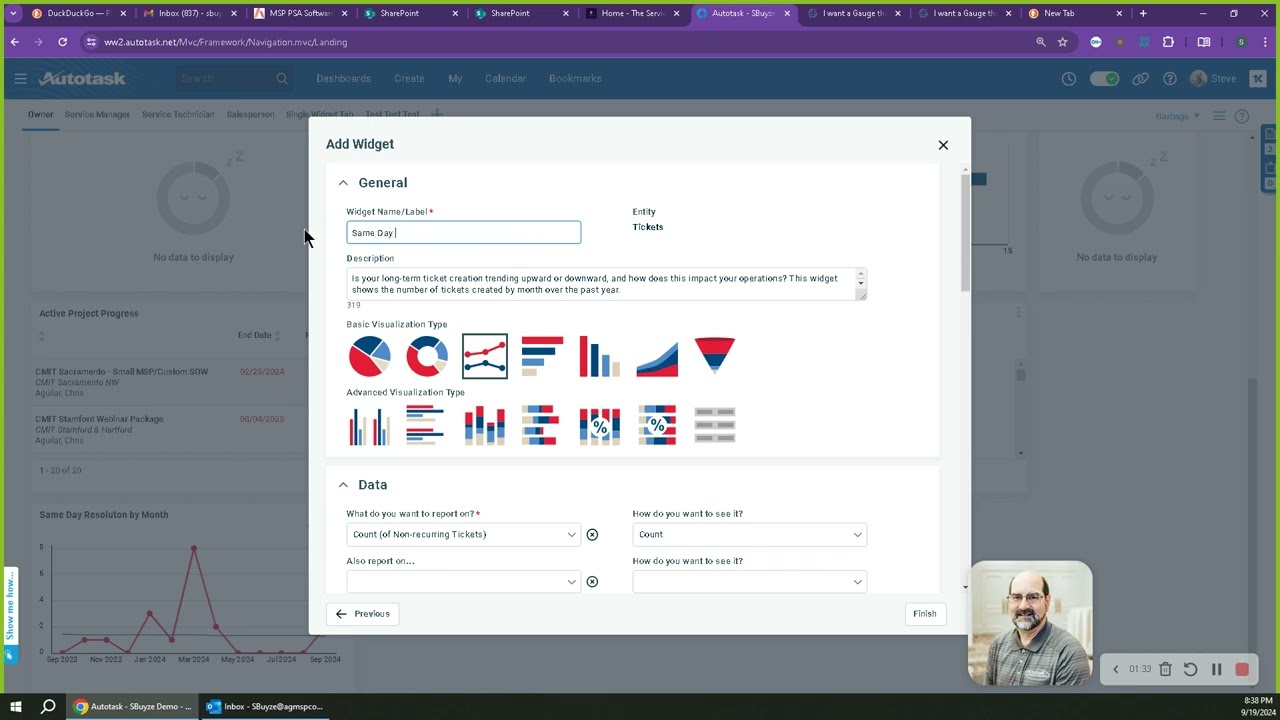The height and width of the screenshot is (720, 1280).
Task: Click the Autotask search box
Action: click(x=233, y=78)
